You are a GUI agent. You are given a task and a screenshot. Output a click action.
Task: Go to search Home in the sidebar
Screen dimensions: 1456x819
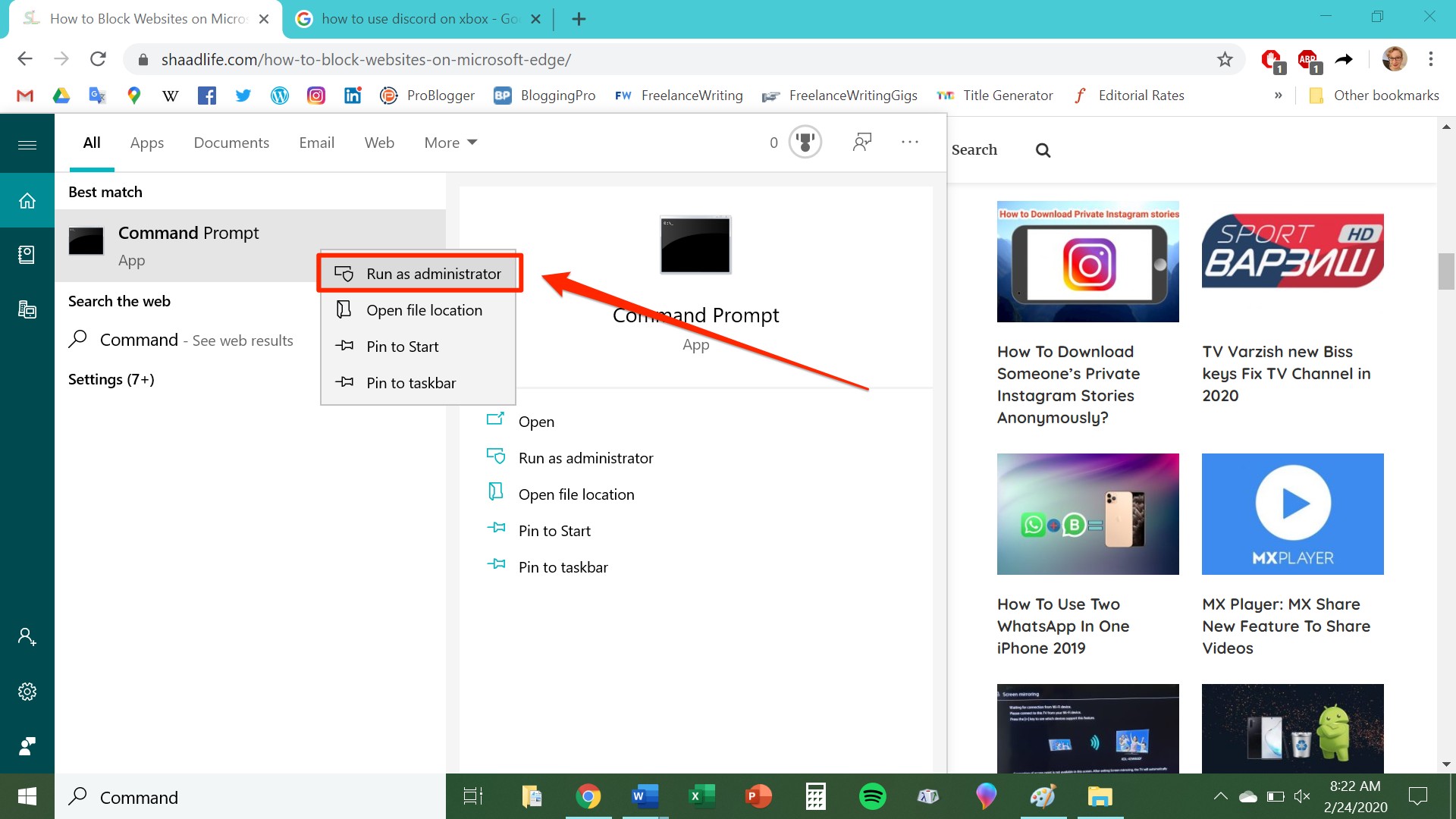(x=27, y=199)
